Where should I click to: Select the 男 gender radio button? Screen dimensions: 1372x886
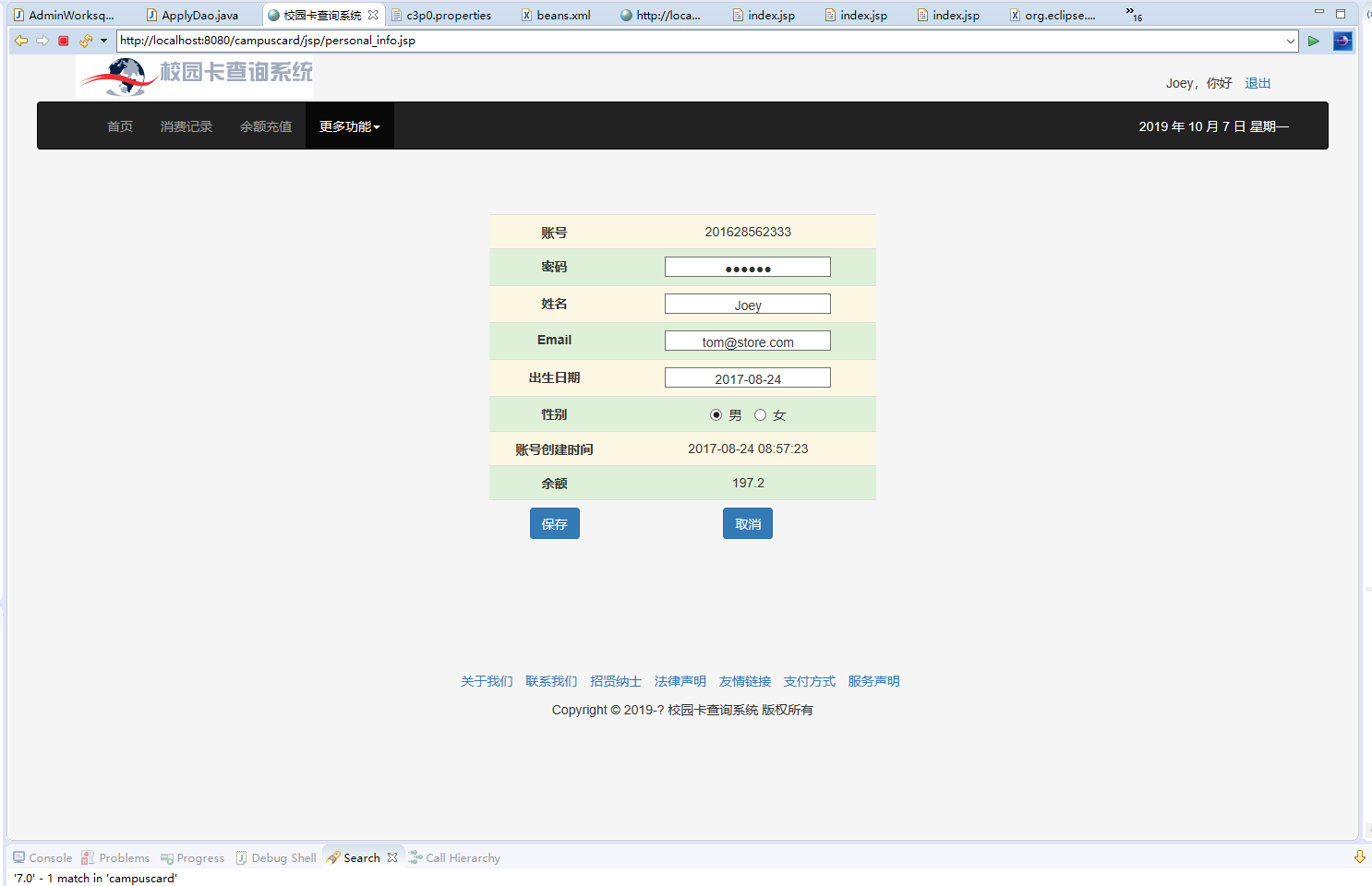coord(716,414)
